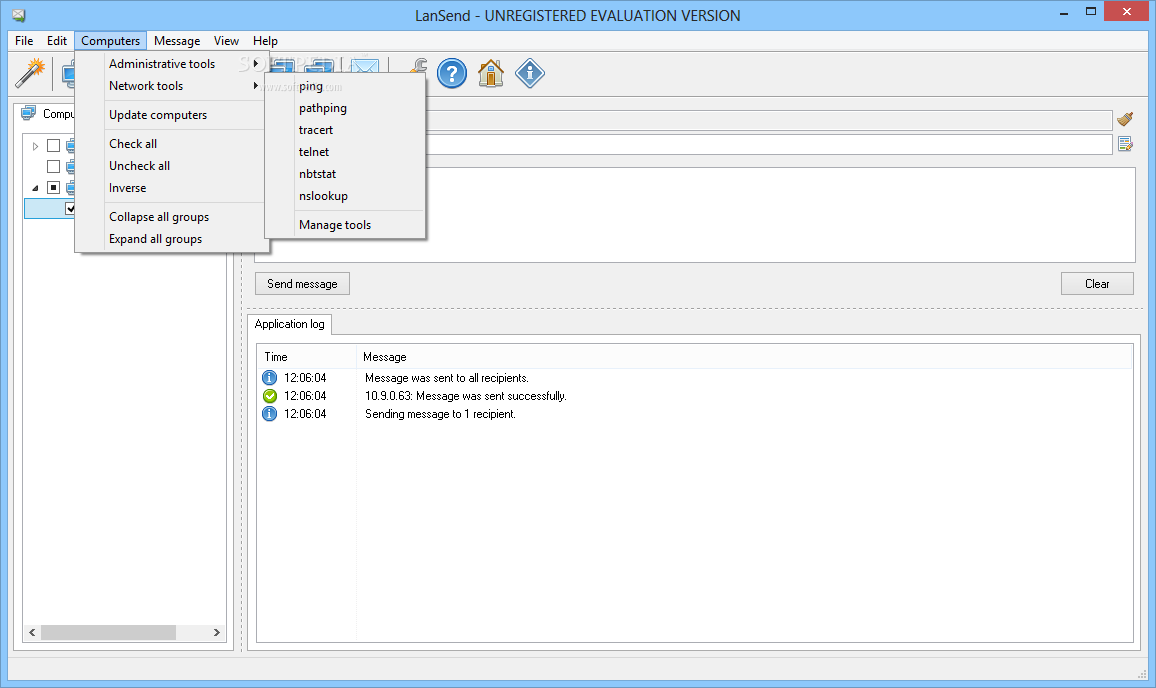
Task: Click the horizontal scrollbar thumb in tree panel
Action: (108, 633)
